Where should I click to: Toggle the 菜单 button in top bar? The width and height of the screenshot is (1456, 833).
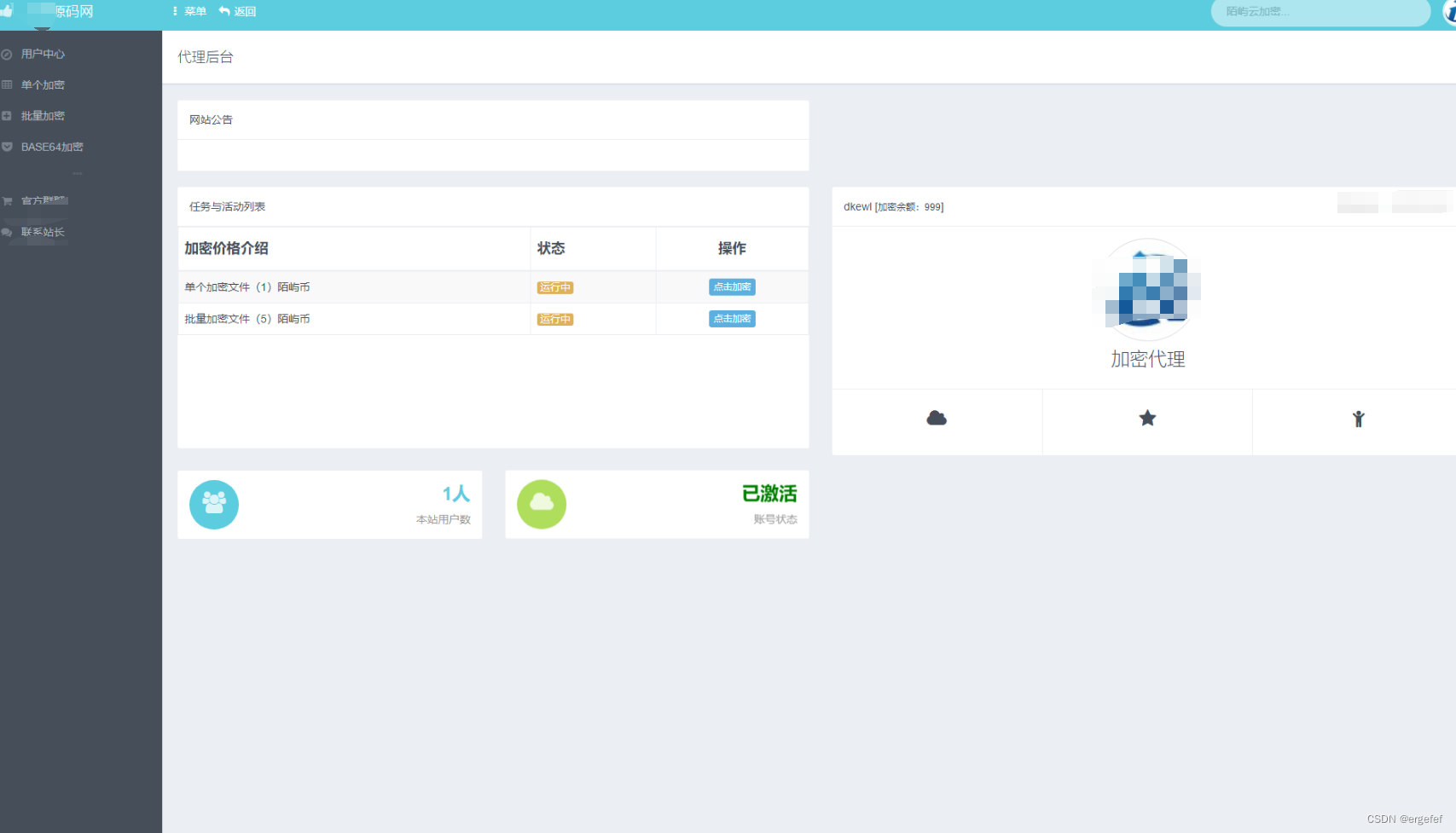(189, 12)
